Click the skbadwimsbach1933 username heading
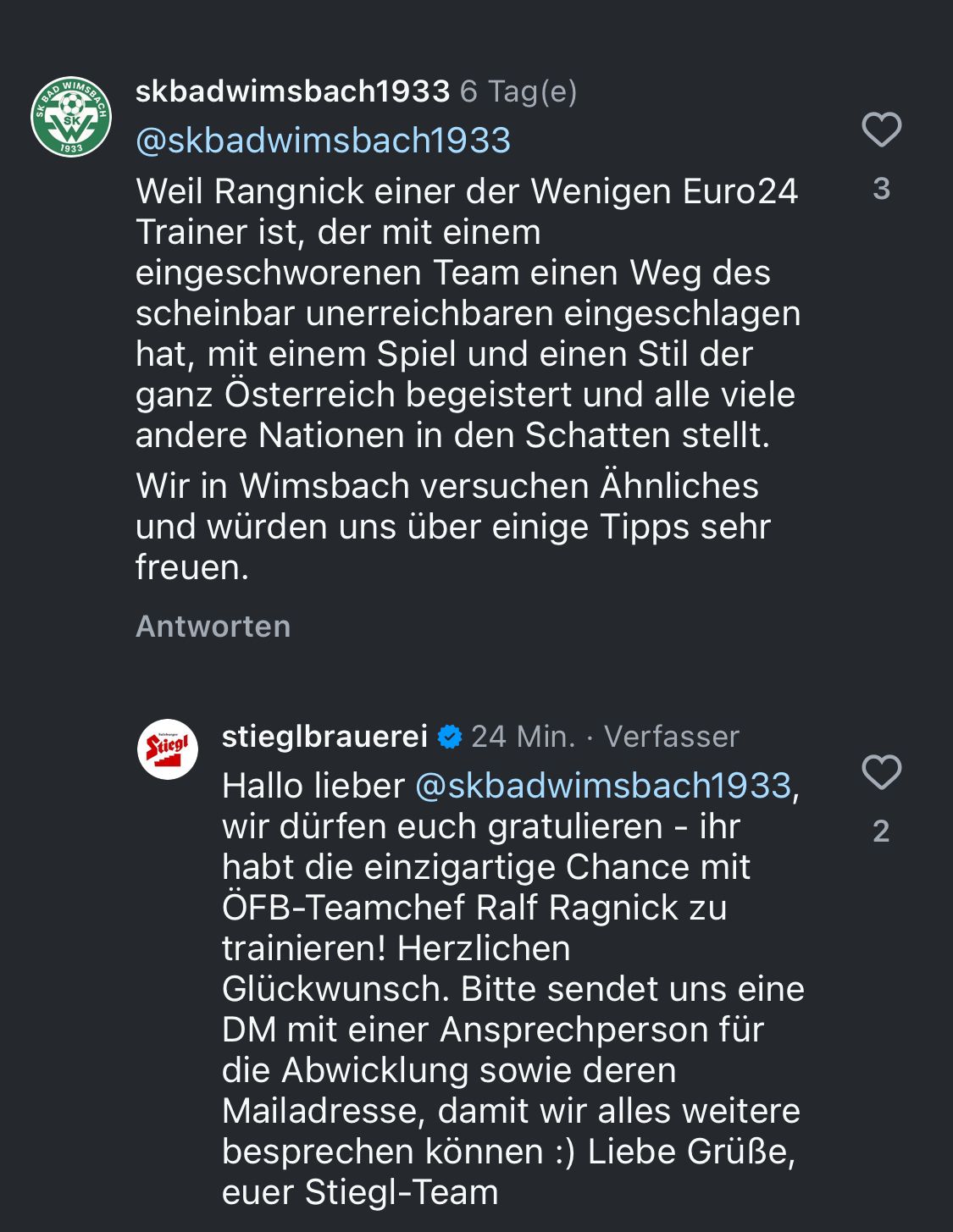Viewport: 953px width, 1232px height. pos(292,91)
